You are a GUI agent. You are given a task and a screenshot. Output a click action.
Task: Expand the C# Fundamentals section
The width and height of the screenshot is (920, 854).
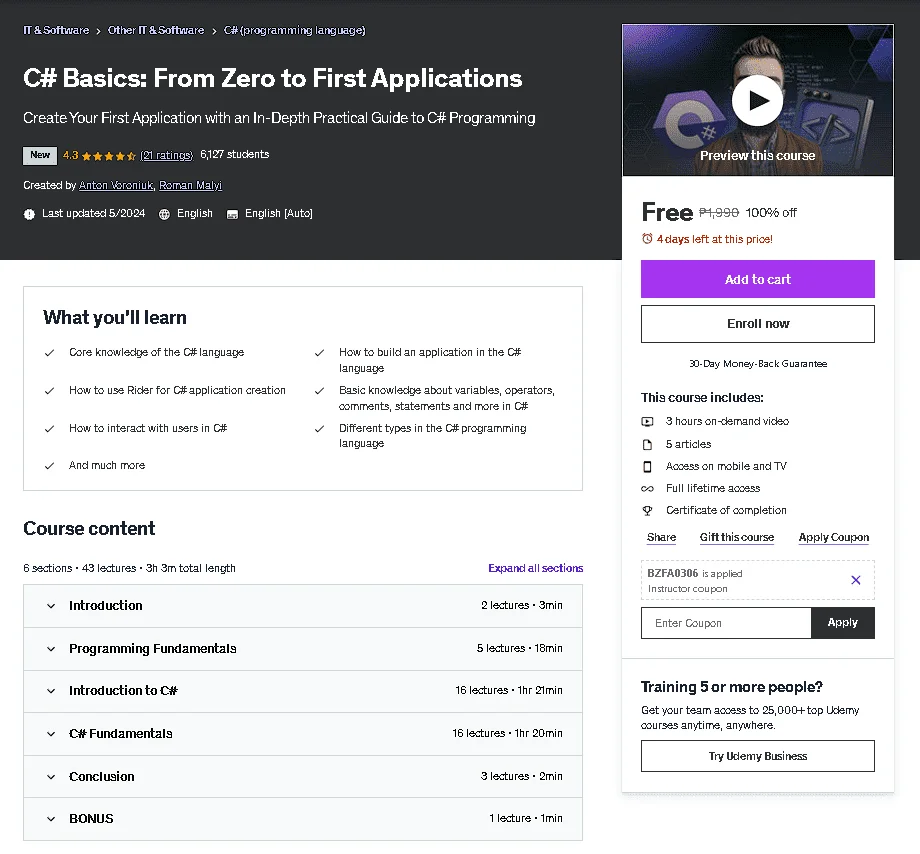[303, 734]
